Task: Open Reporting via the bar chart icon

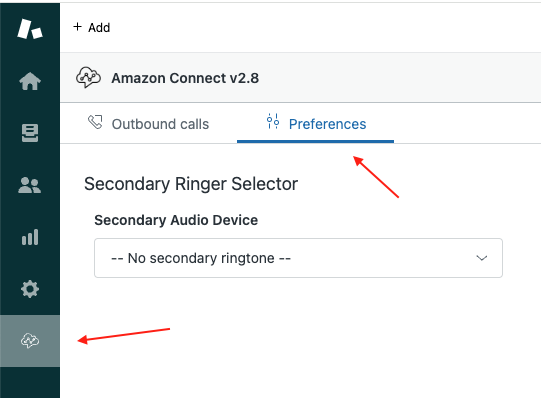Action: tap(30, 237)
